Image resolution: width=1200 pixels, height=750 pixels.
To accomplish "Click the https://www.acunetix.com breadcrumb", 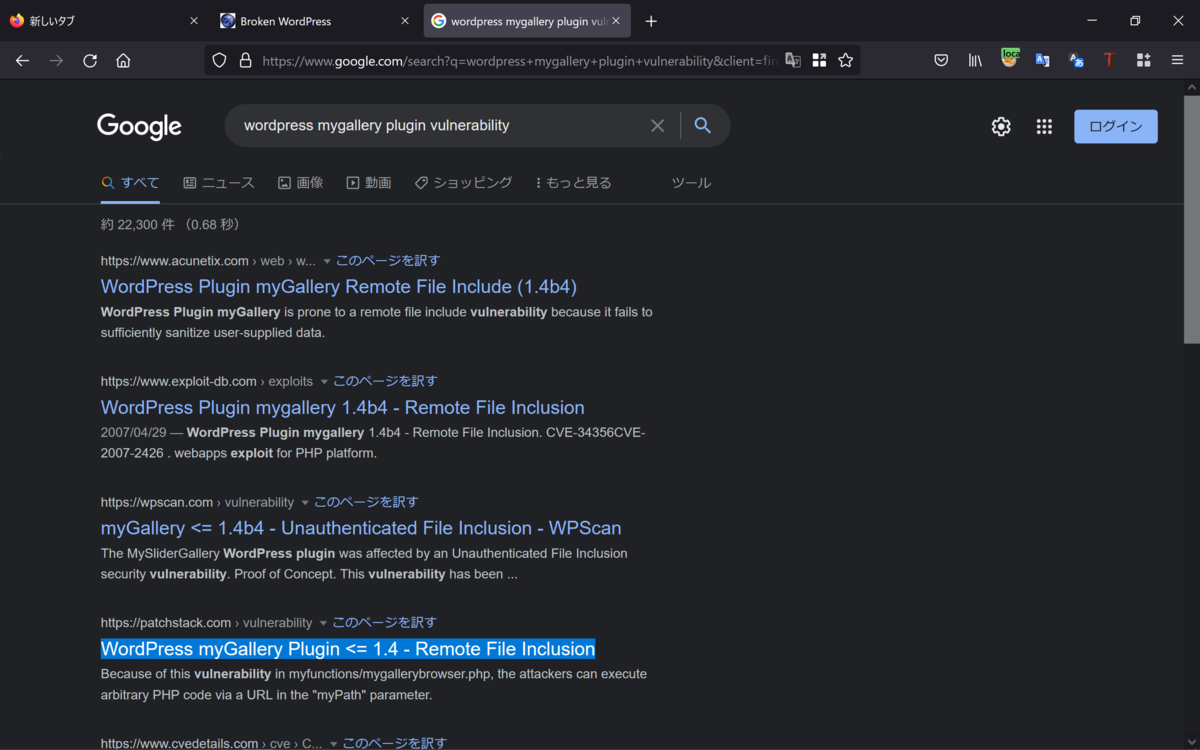I will tap(175, 261).
